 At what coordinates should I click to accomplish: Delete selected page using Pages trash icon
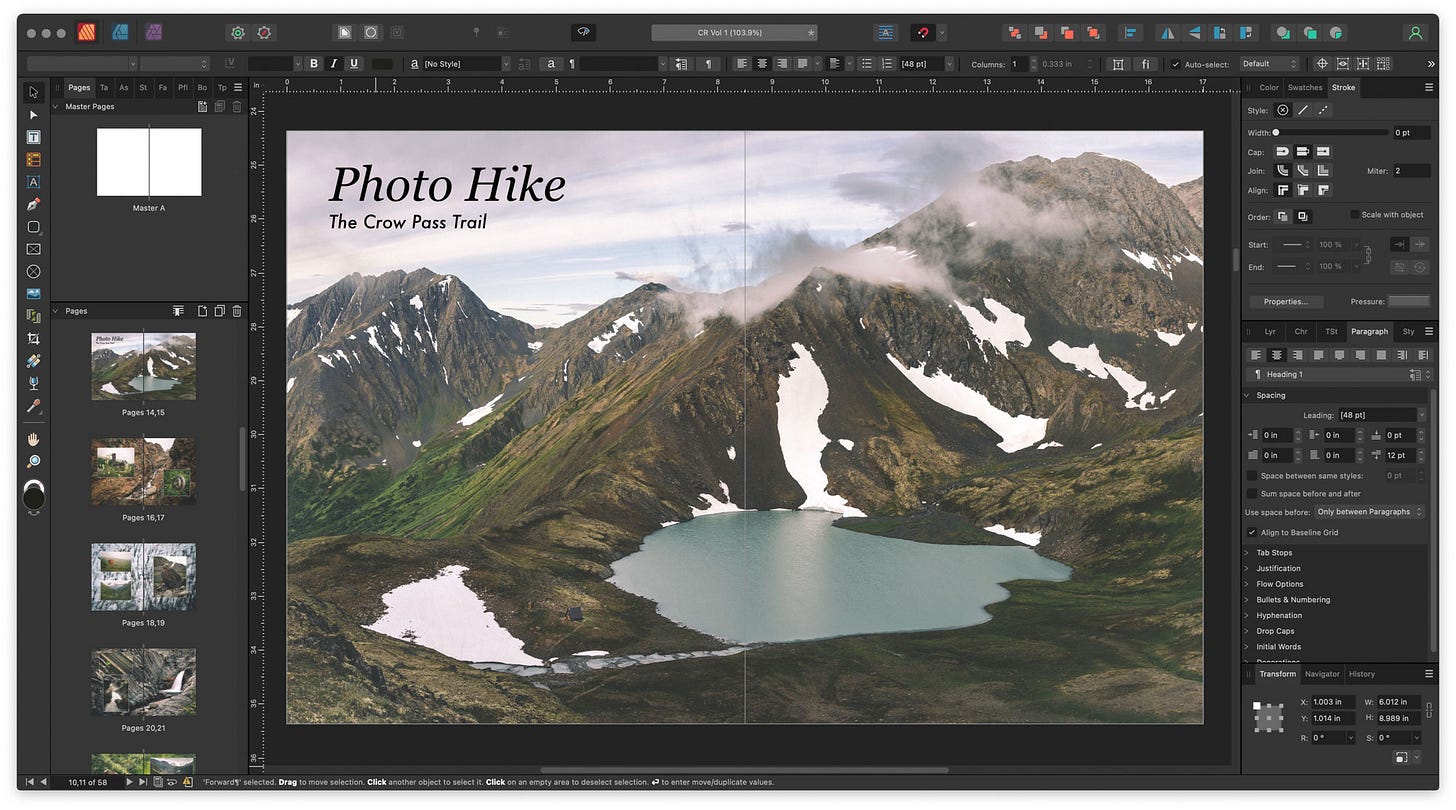tap(237, 311)
